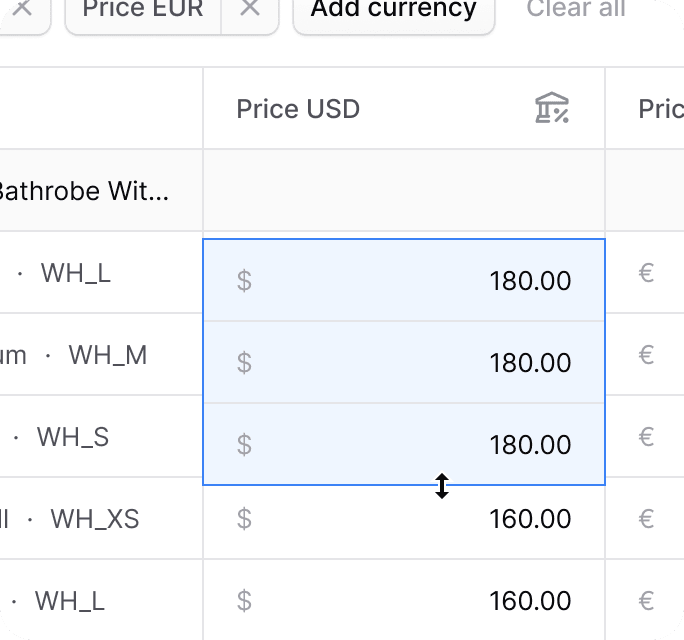Screen dimensions: 684x640
Task: Remove the Price EUR currency chip
Action: (250, 8)
